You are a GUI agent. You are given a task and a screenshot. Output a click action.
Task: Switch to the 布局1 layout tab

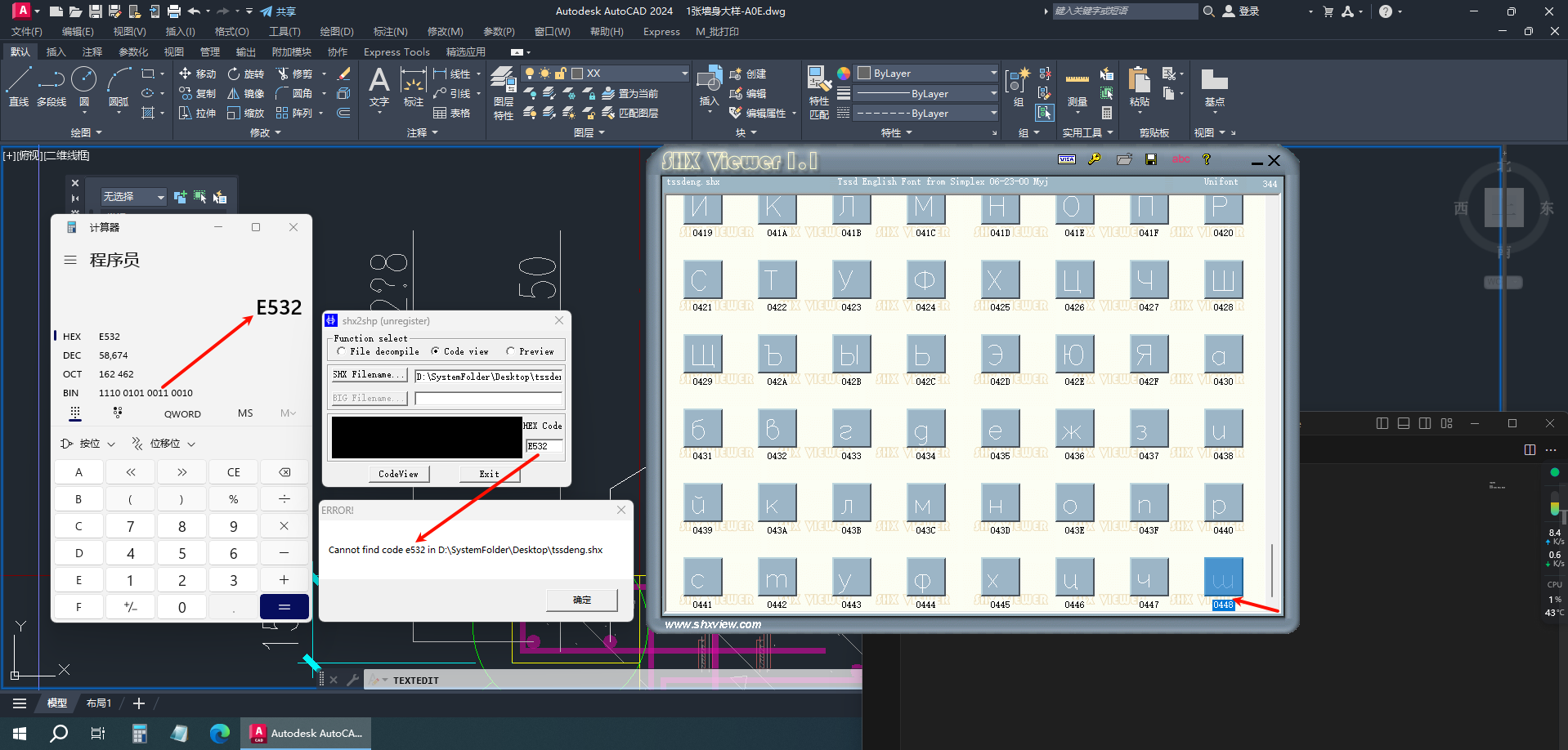tap(99, 703)
